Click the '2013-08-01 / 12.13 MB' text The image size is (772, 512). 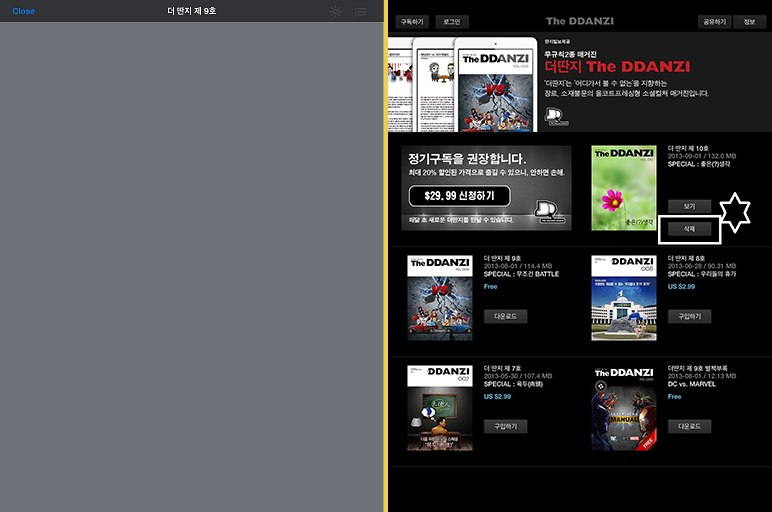(702, 376)
